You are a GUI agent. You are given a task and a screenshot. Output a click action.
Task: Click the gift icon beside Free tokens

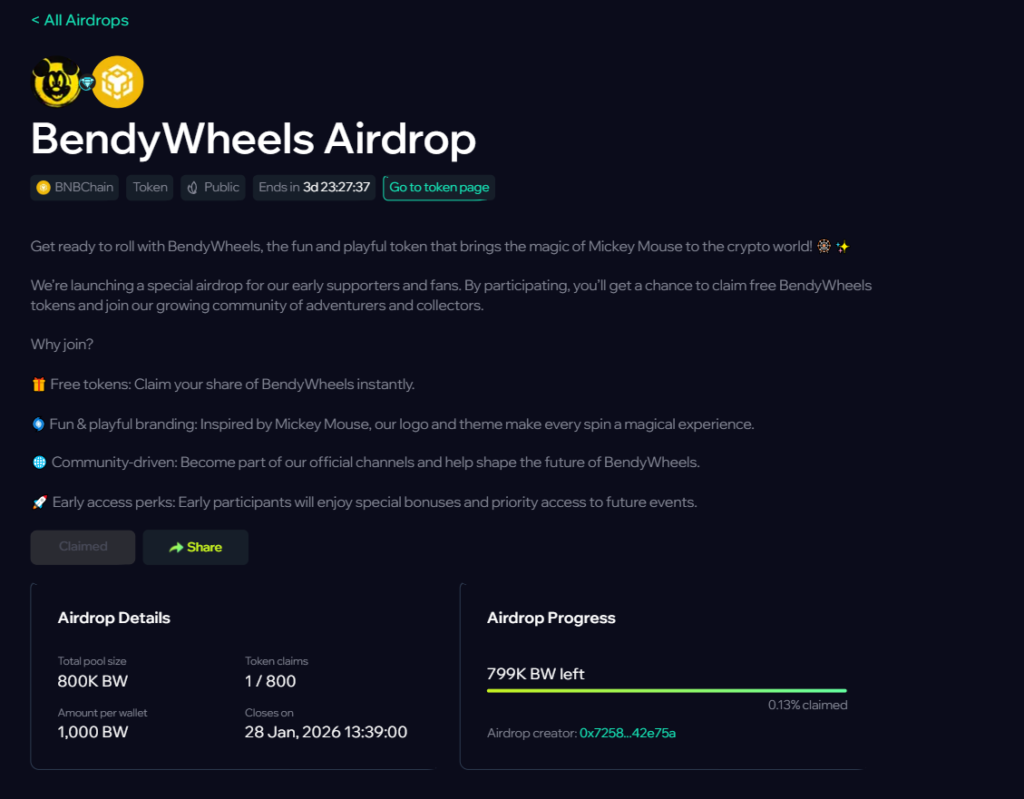pos(39,384)
